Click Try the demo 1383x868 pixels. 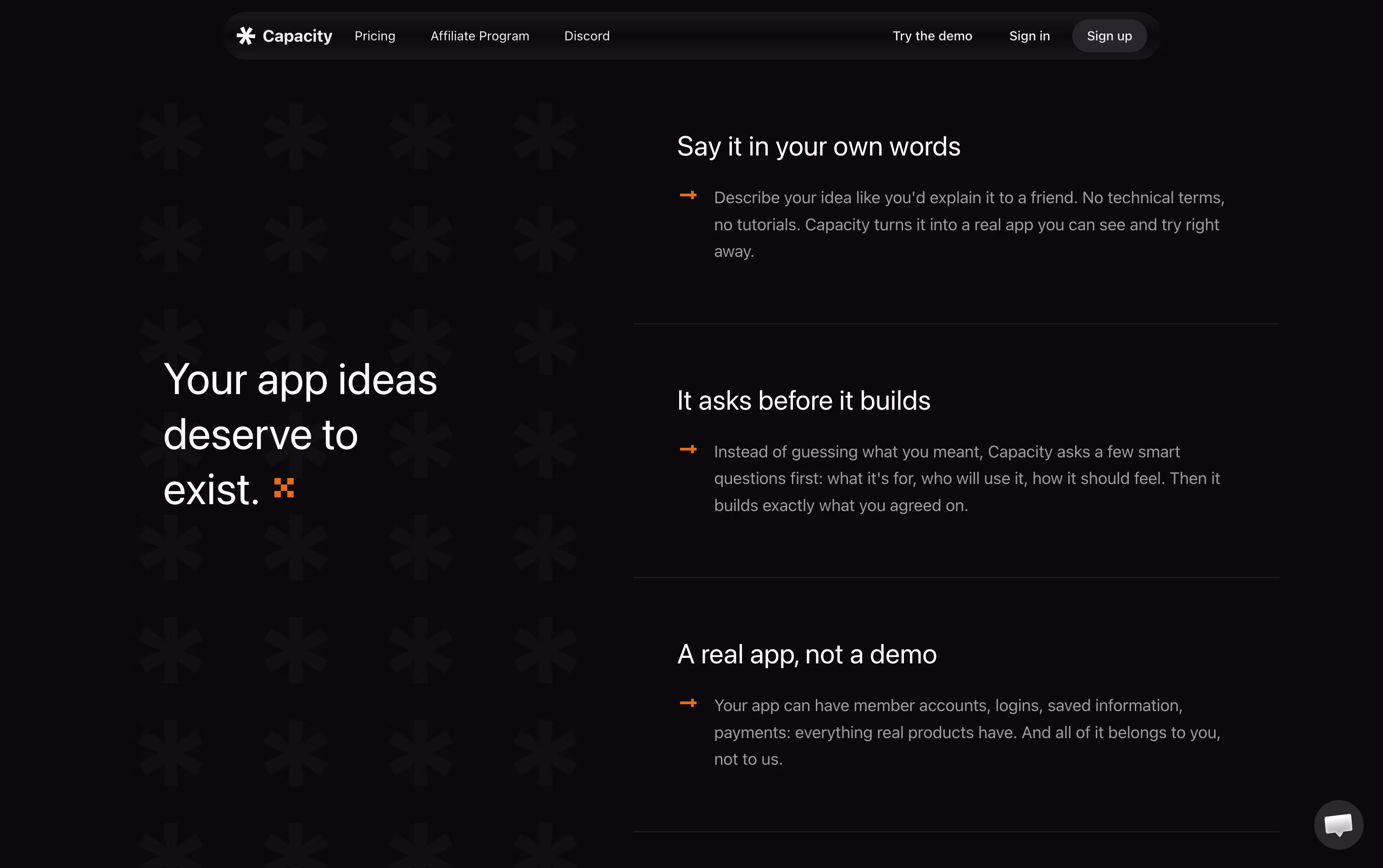[932, 36]
